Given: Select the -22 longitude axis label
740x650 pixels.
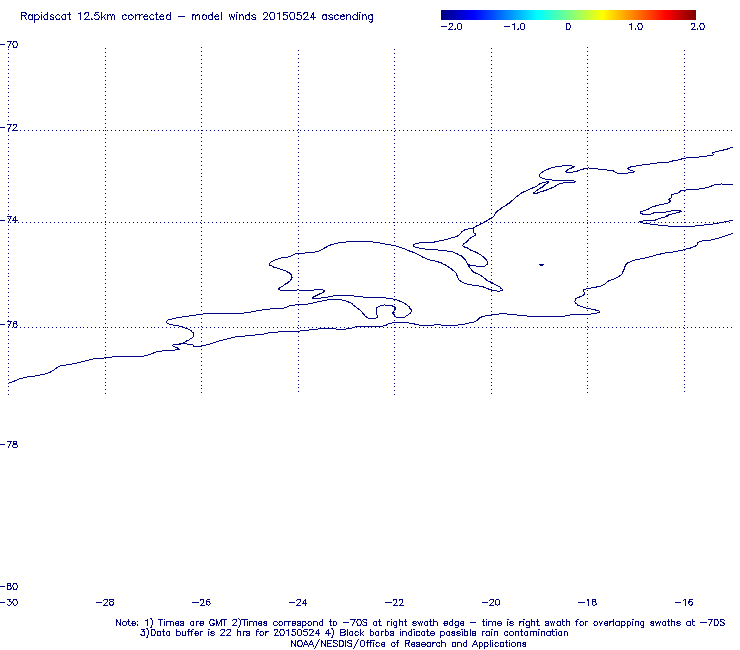Looking at the screenshot, I should point(395,603).
